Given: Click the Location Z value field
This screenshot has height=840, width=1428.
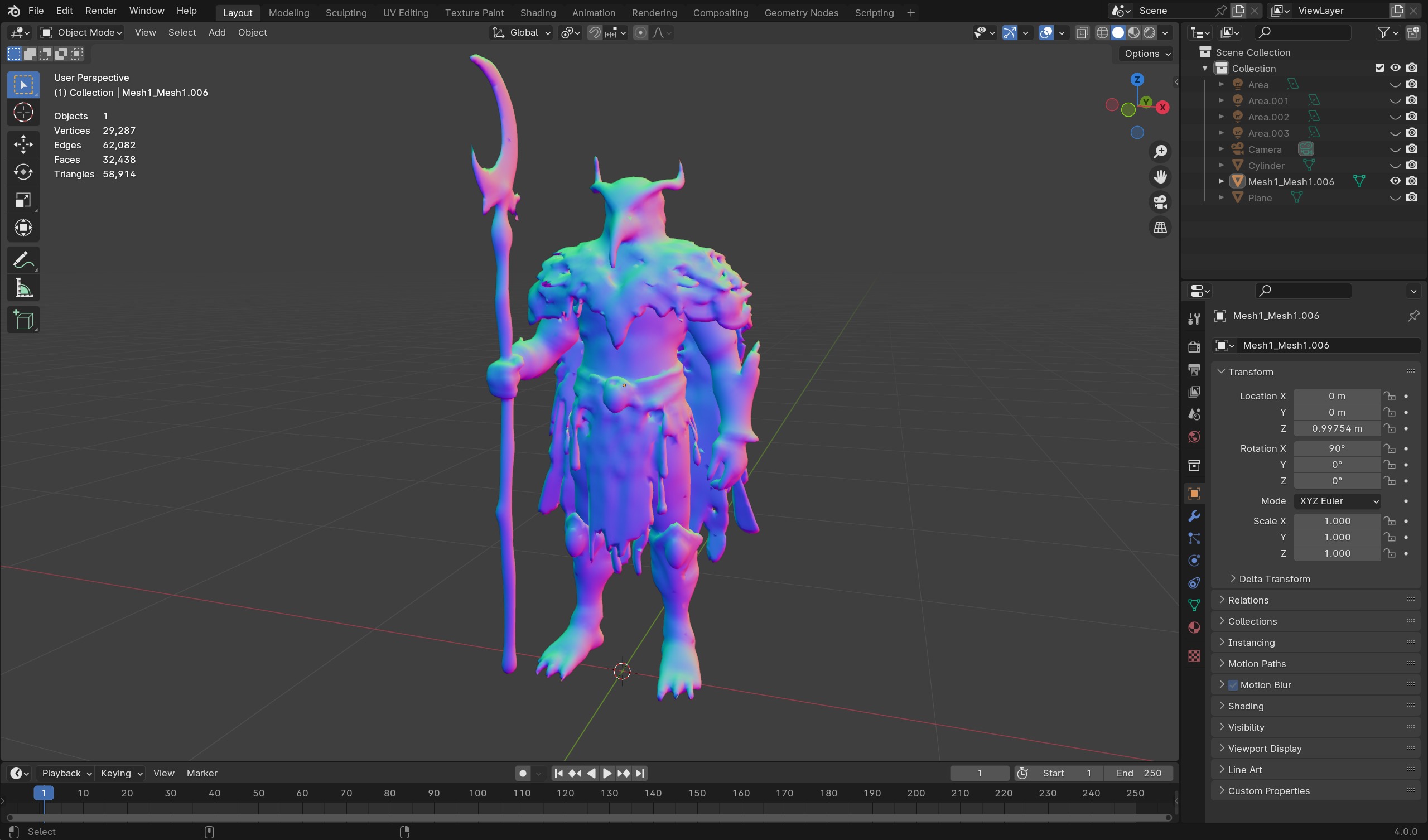Looking at the screenshot, I should coord(1337,428).
